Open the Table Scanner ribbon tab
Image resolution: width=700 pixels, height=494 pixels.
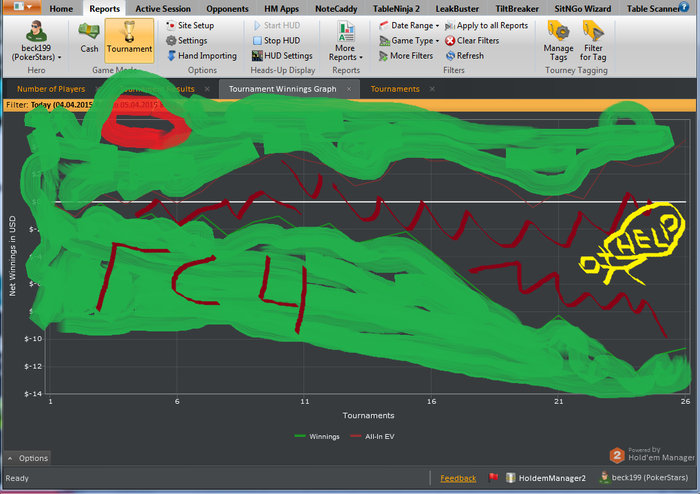click(x=652, y=8)
